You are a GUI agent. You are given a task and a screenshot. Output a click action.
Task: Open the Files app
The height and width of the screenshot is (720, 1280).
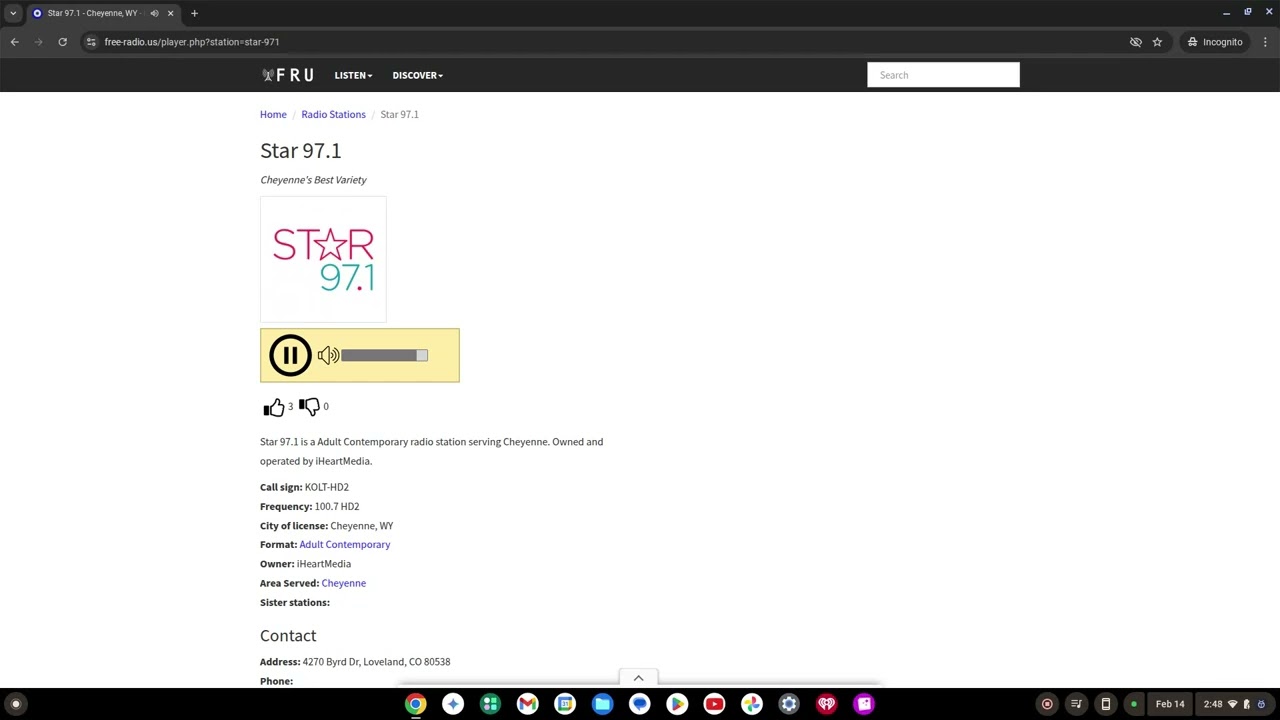tap(602, 704)
